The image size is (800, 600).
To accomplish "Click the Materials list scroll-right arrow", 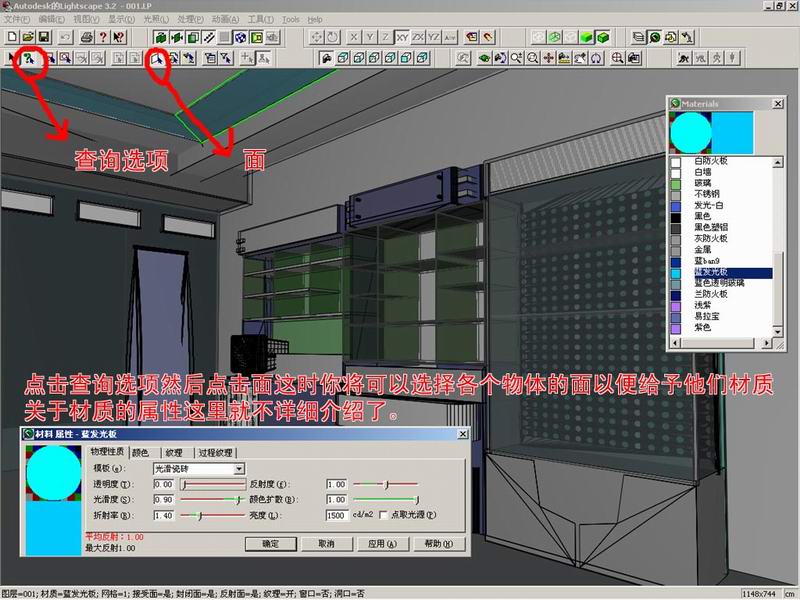I will point(767,343).
